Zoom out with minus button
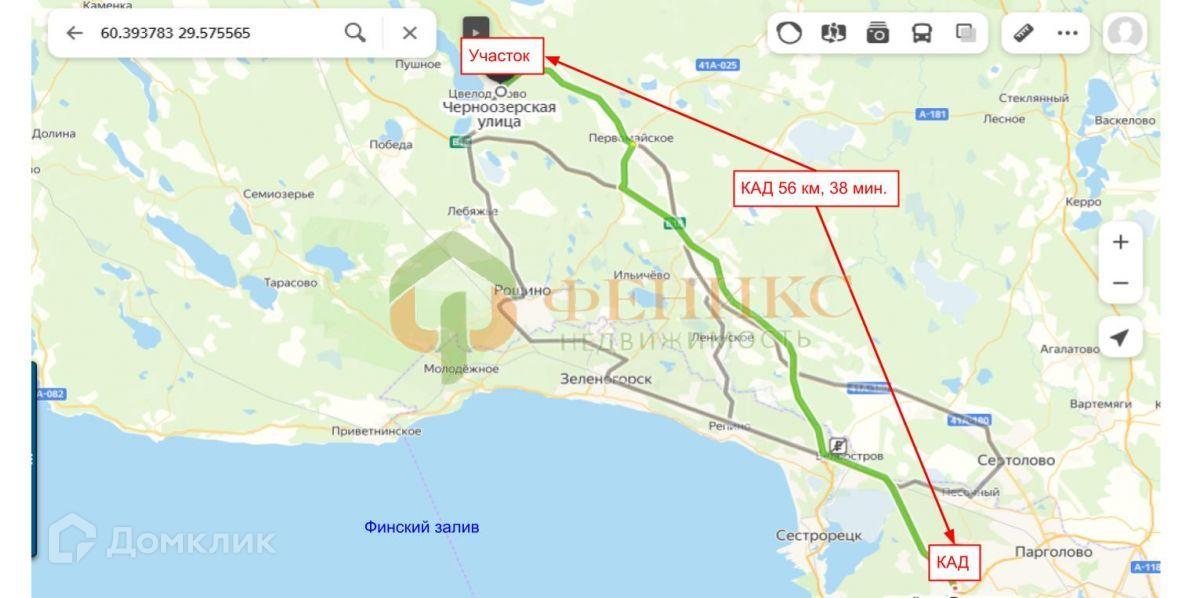Screen dimensions: 1200x598 pos(1120,283)
